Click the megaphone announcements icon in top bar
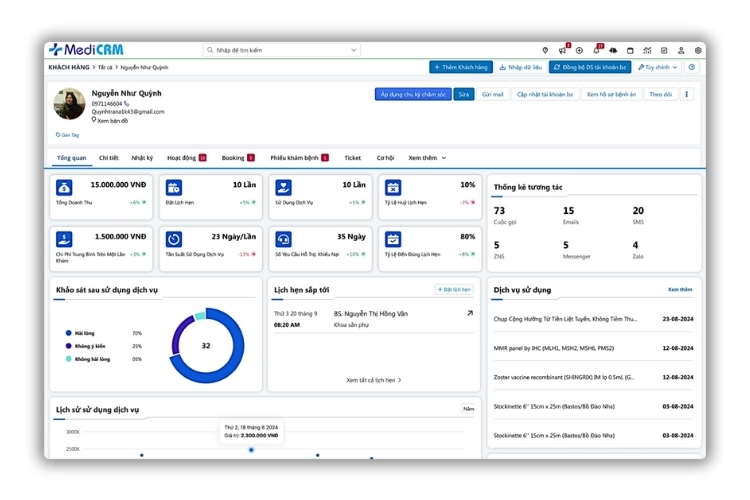750x500 pixels. (x=562, y=50)
